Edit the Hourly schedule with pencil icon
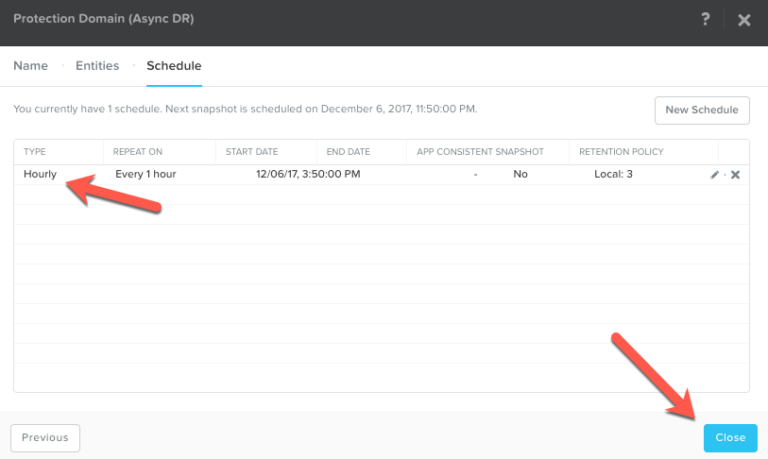Screen dimensions: 768x459 [715, 174]
